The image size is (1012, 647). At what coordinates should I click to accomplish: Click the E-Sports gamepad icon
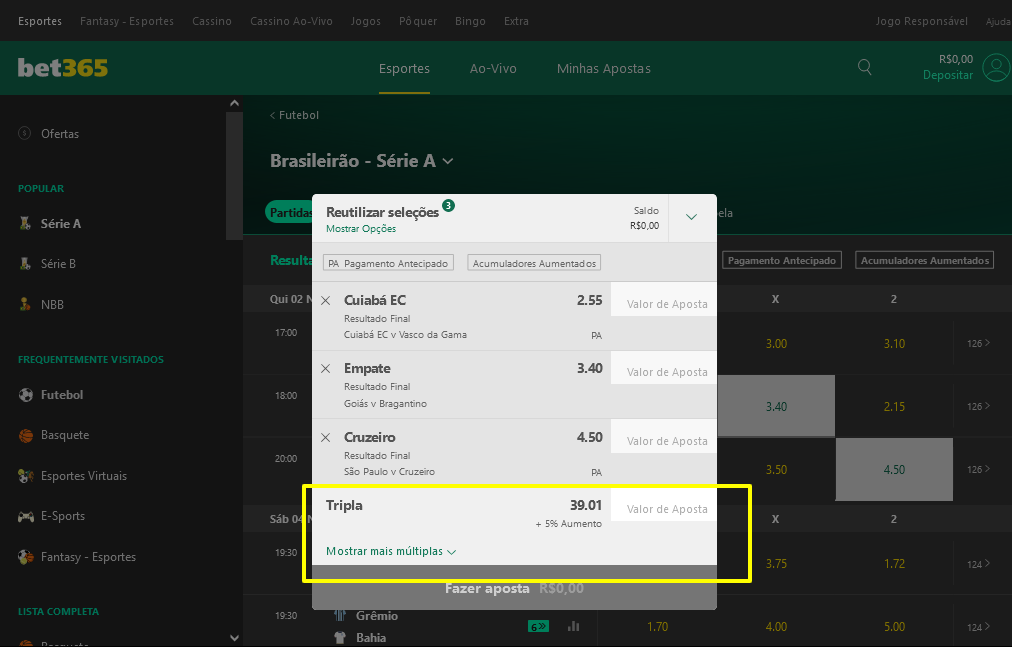(26, 516)
